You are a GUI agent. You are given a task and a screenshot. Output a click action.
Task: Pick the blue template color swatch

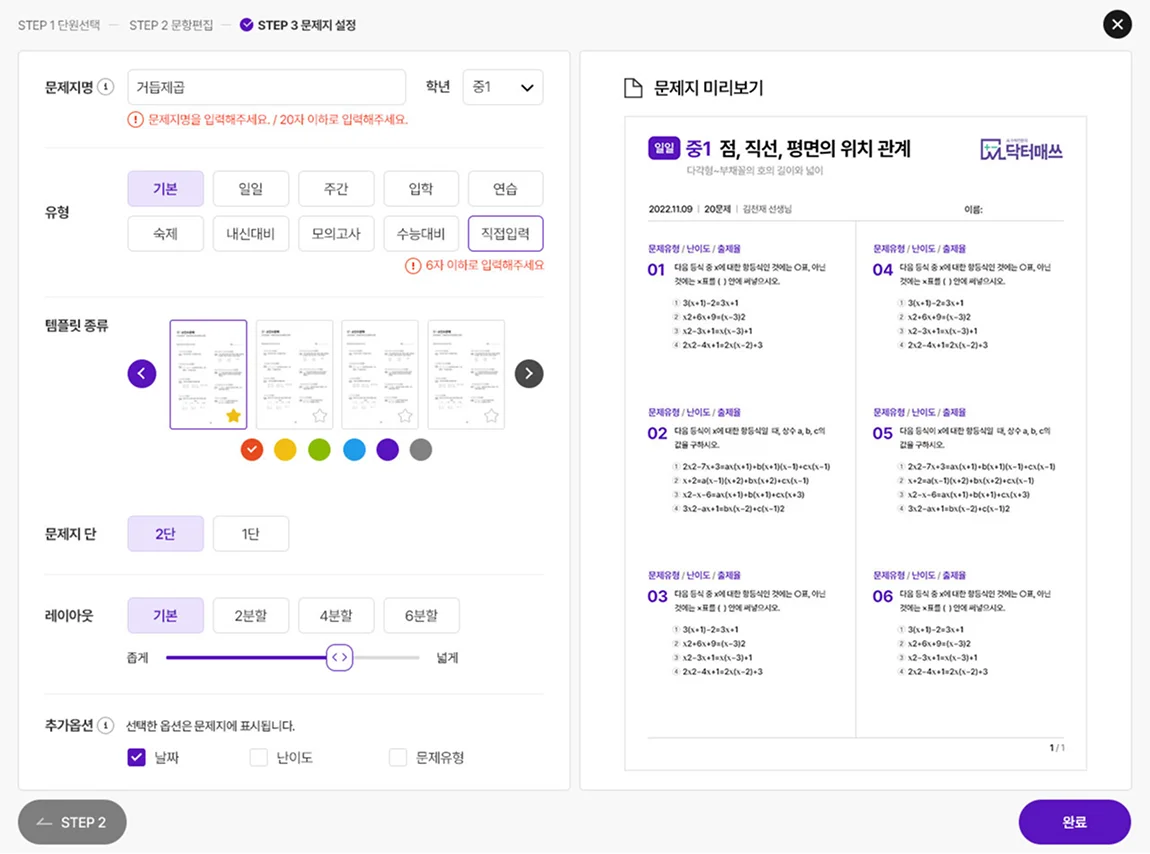(354, 450)
